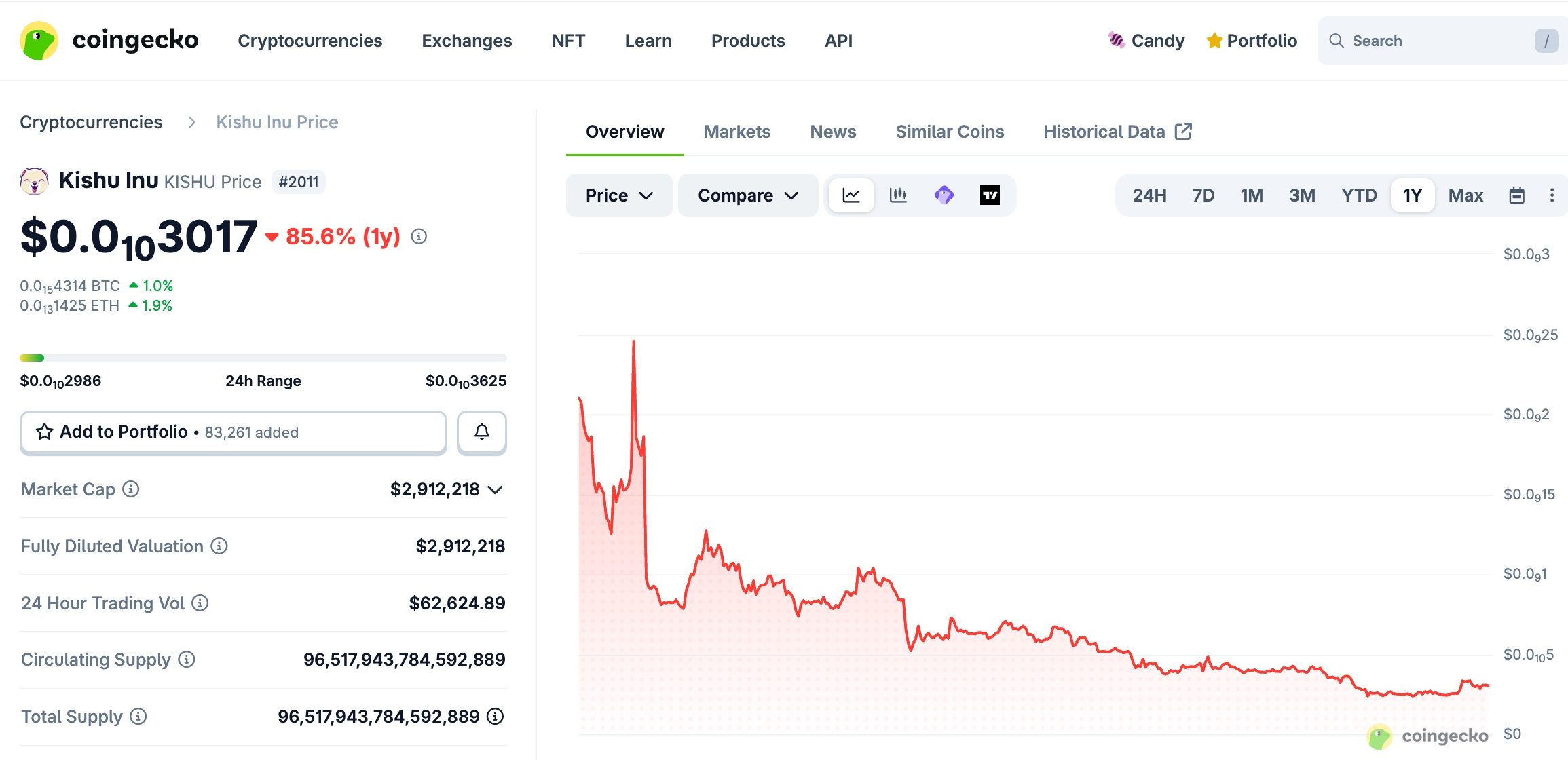Click the 24h Range progress bar
The image size is (1568, 760).
(263, 358)
